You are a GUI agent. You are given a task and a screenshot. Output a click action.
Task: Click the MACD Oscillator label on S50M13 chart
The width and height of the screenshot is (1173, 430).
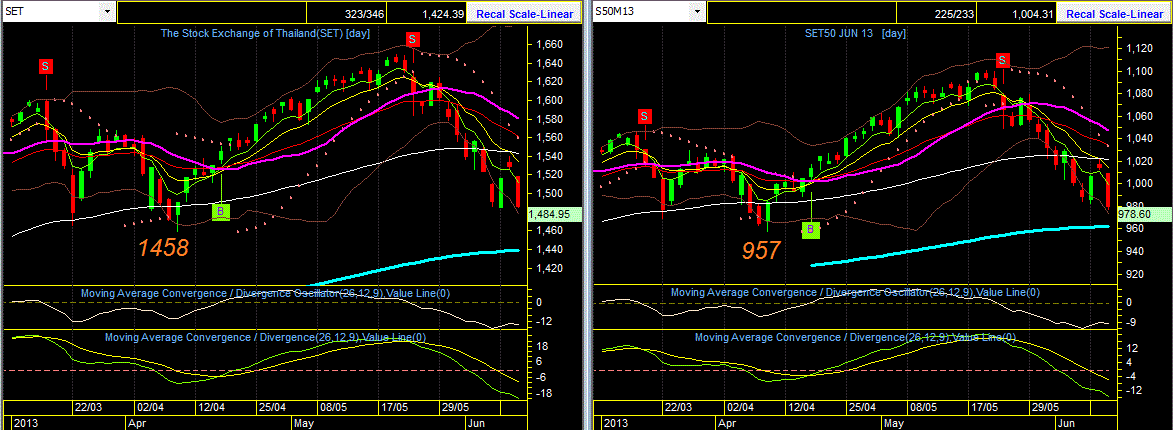click(855, 292)
